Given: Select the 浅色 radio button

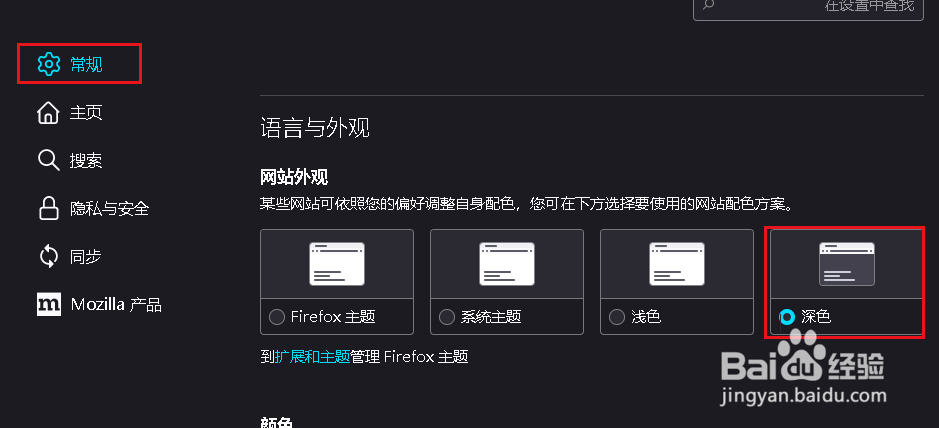Looking at the screenshot, I should pos(617,317).
